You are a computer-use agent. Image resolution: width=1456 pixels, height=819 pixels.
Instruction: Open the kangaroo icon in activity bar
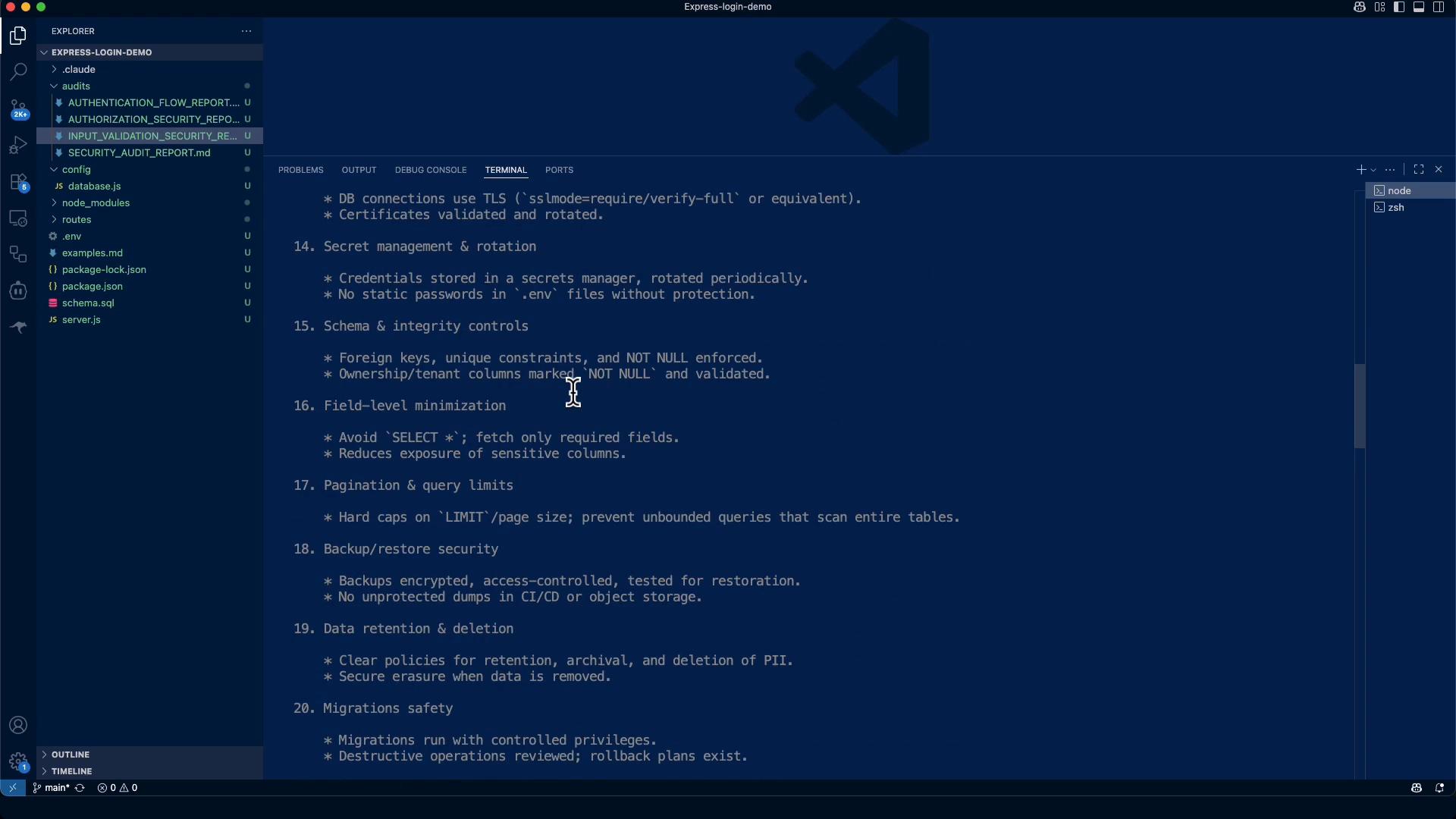pyautogui.click(x=18, y=327)
